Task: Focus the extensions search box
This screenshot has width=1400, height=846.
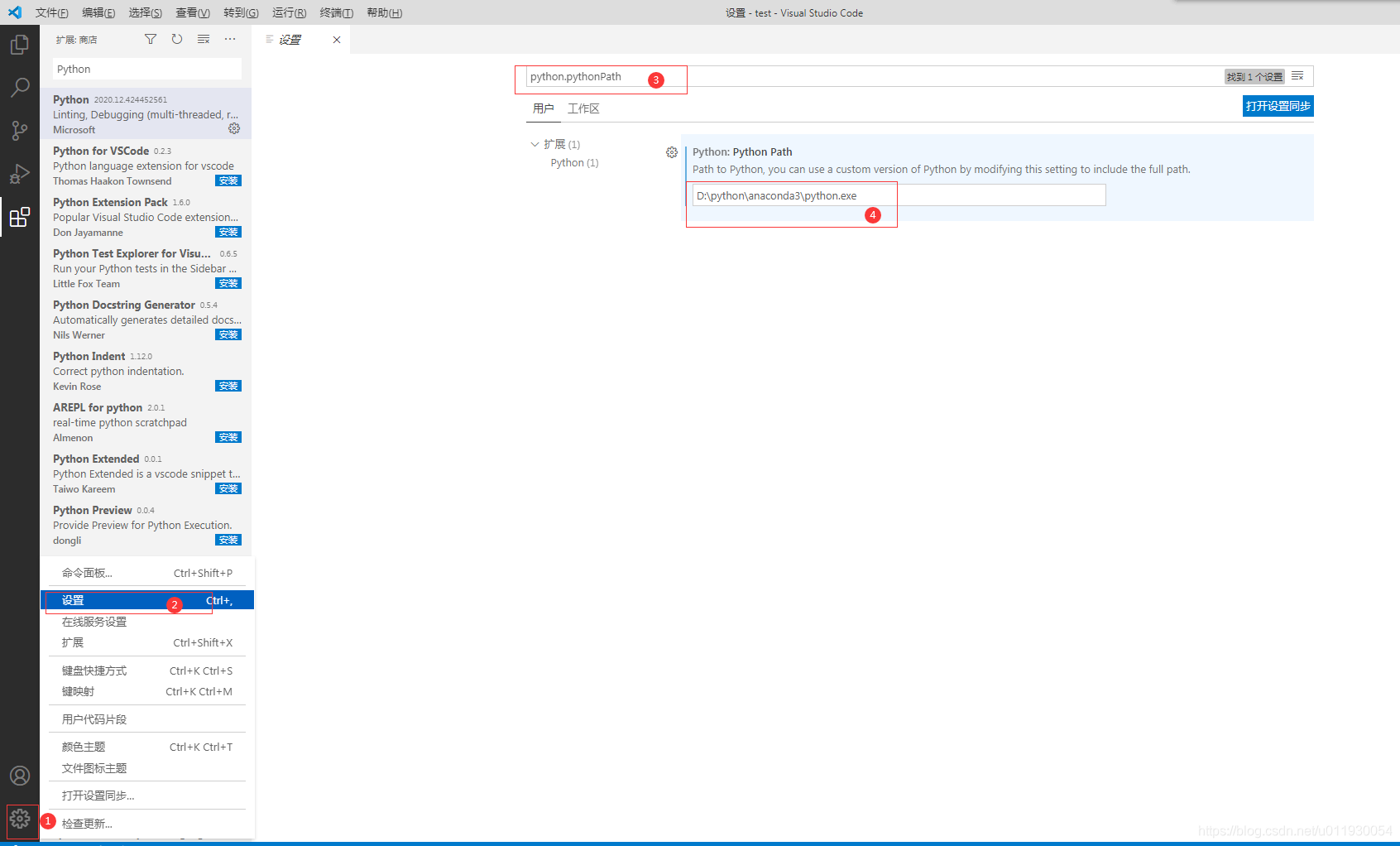Action: point(147,69)
